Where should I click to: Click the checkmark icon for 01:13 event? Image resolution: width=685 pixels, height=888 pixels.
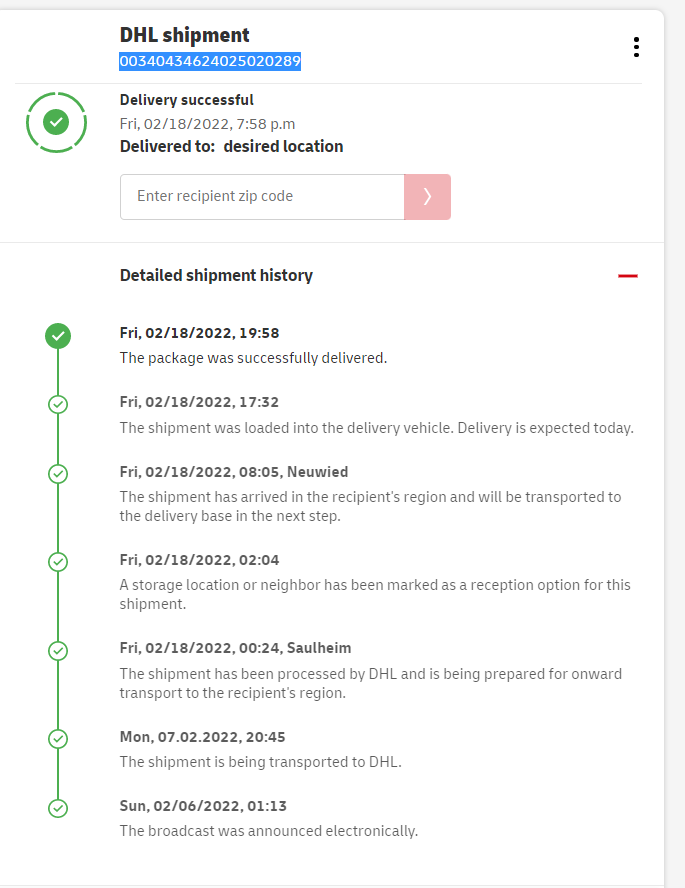[58, 807]
